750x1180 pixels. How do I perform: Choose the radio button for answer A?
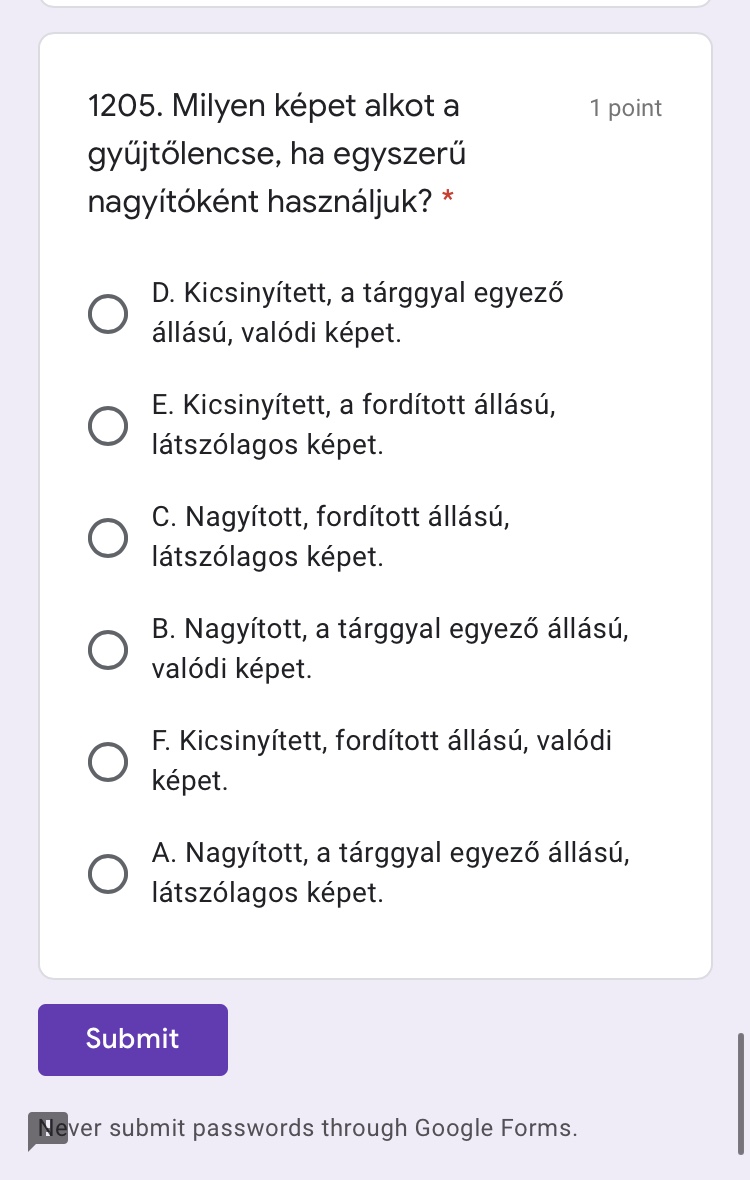click(x=108, y=873)
